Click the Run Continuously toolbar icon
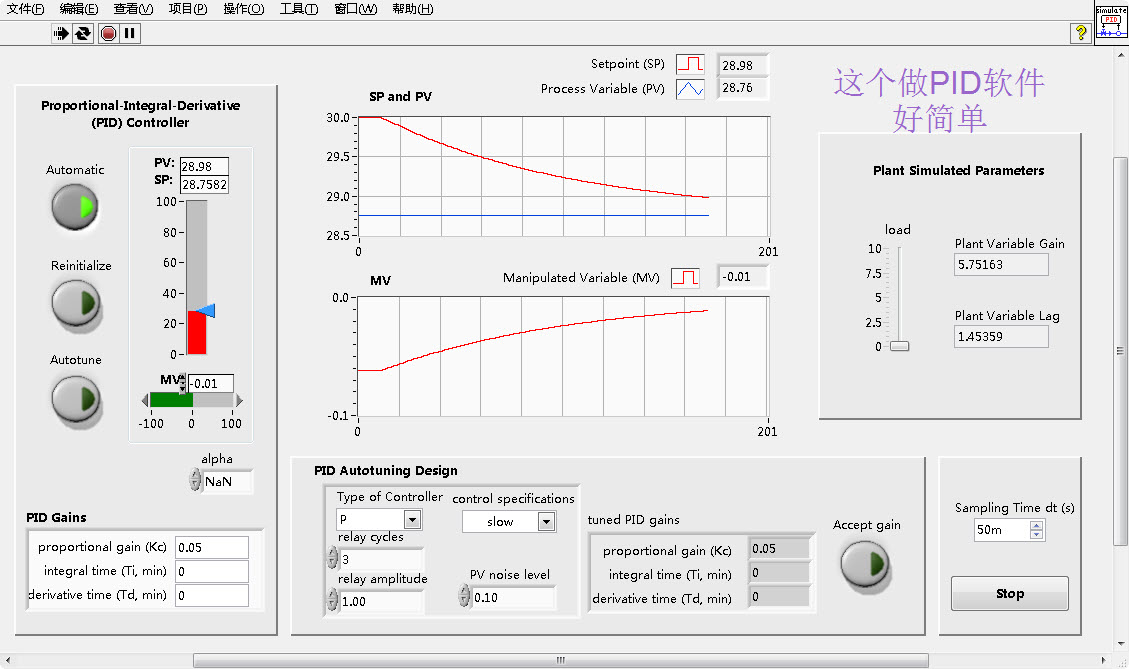 tap(84, 33)
